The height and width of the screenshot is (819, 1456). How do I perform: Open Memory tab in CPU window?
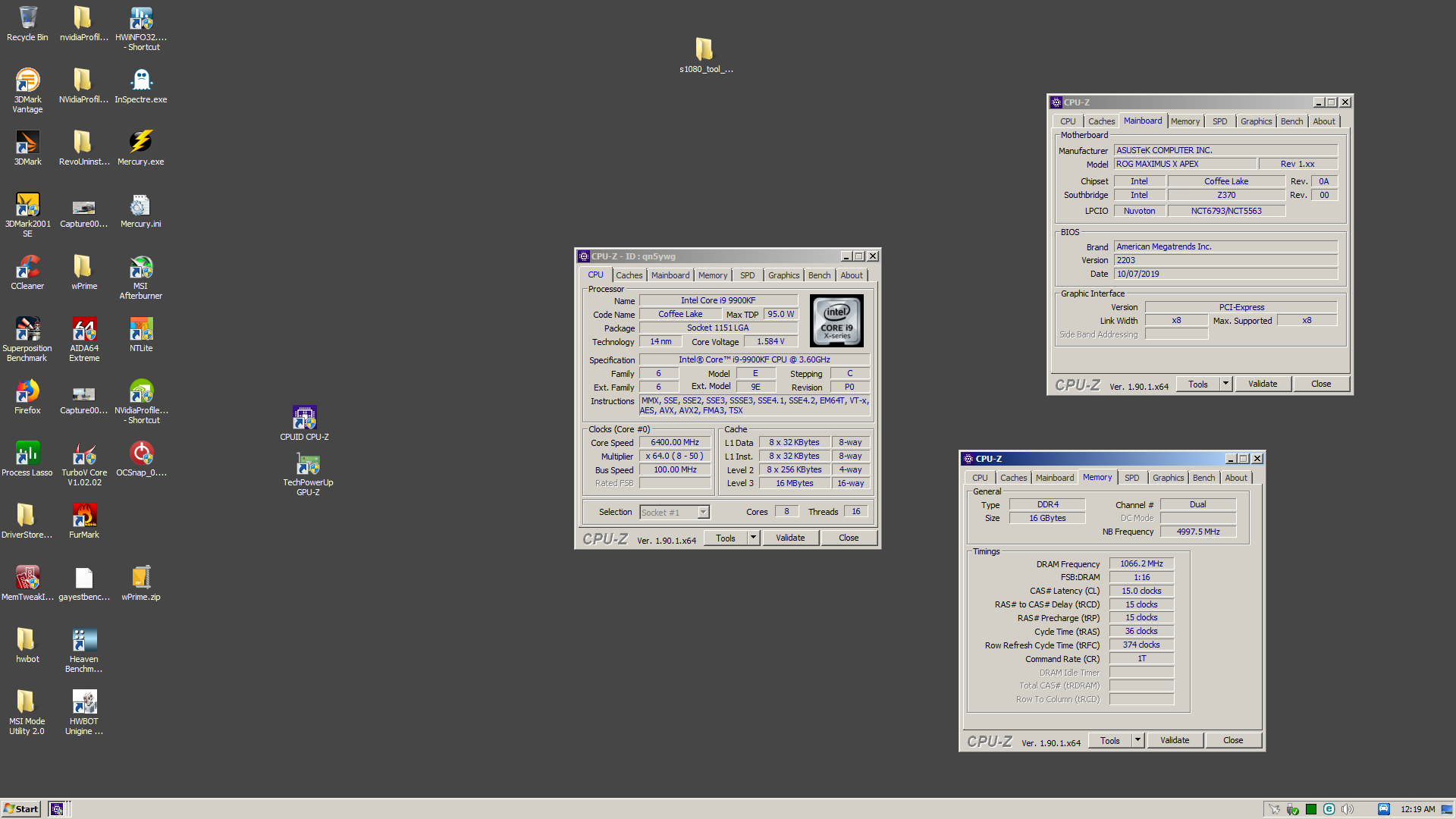pyautogui.click(x=712, y=275)
